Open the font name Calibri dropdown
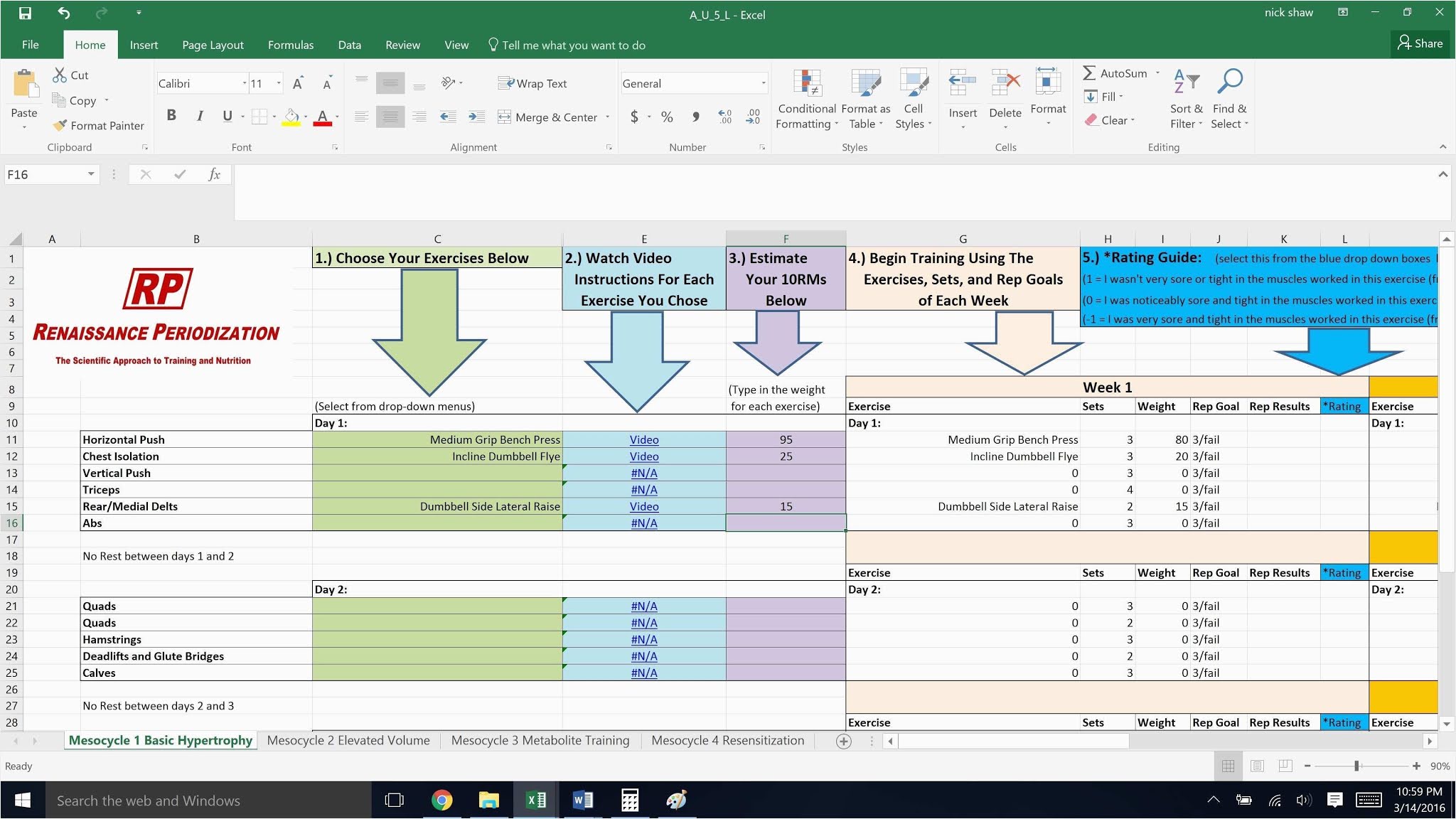 point(244,83)
